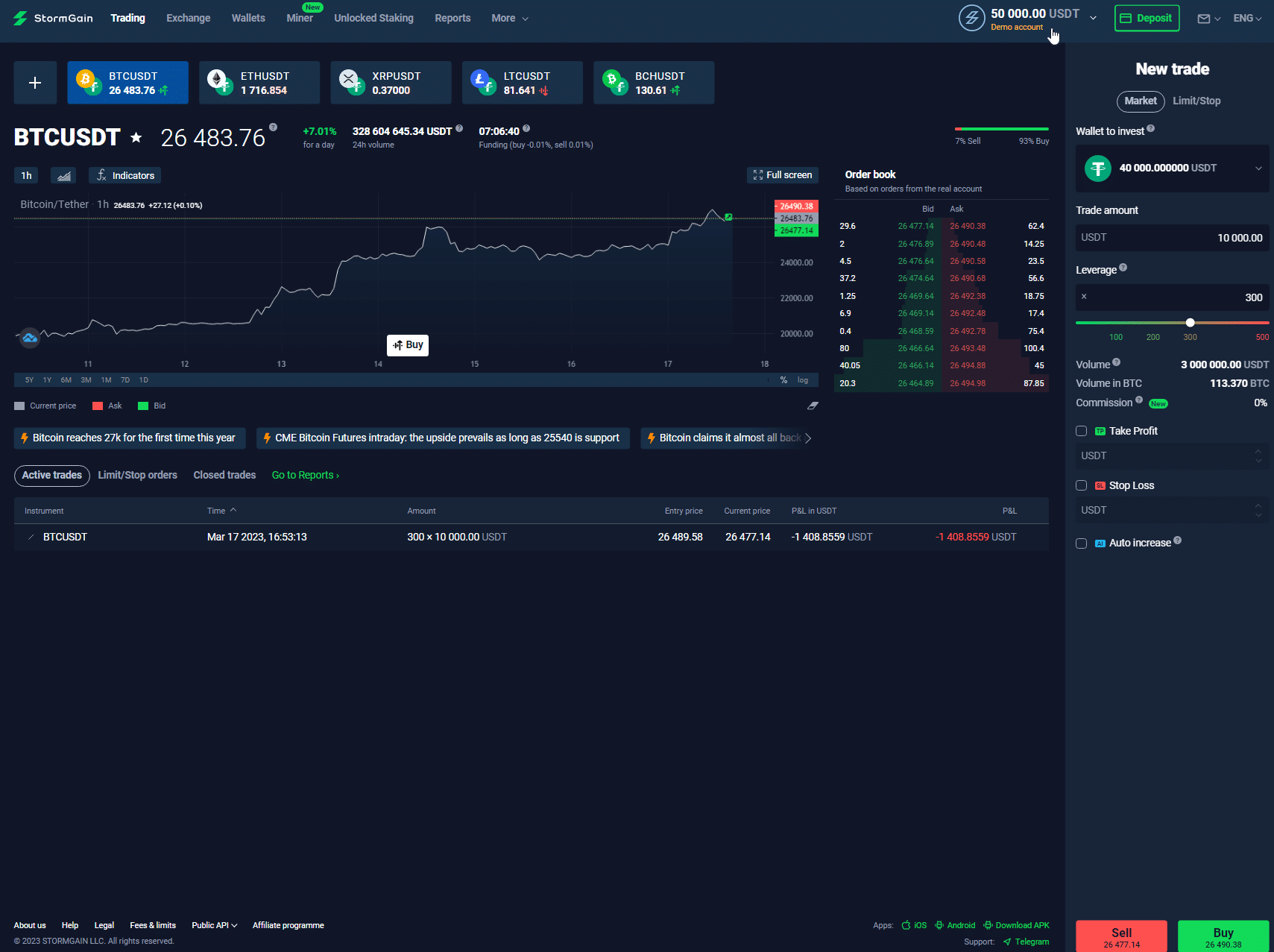This screenshot has width=1274, height=952.
Task: Enable the Stop Loss checkbox
Action: click(x=1081, y=485)
